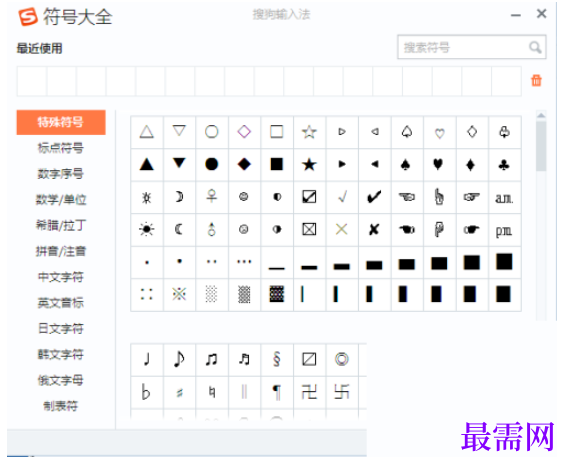Switch to 拼音/注音 category
This screenshot has width=573, height=468.
tap(61, 251)
